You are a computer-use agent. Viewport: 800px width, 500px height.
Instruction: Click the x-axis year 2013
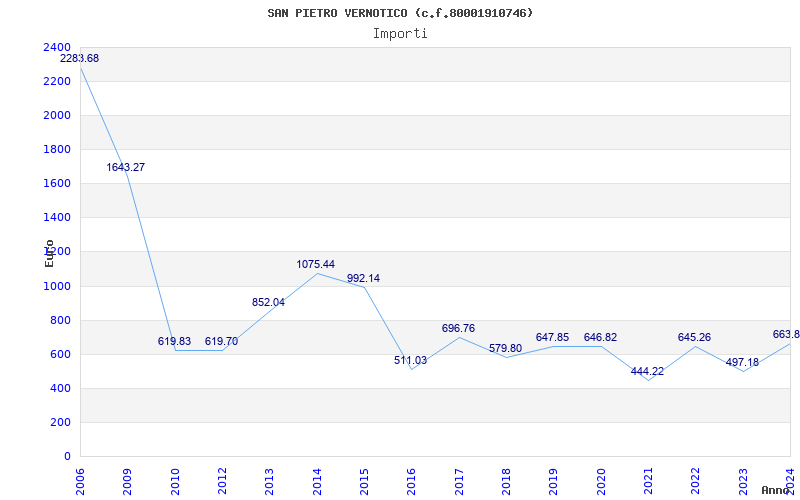[269, 482]
